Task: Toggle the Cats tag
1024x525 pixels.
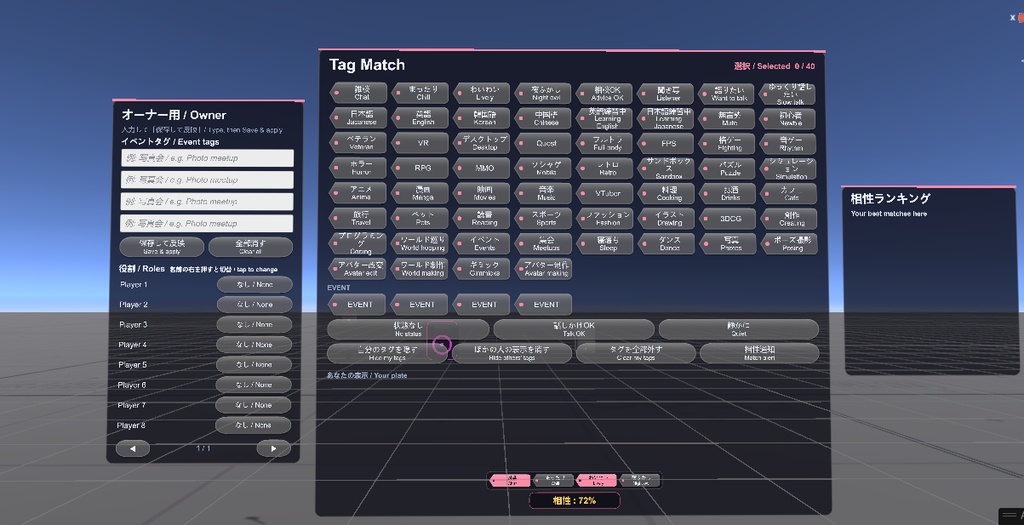Action: pyautogui.click(x=787, y=193)
